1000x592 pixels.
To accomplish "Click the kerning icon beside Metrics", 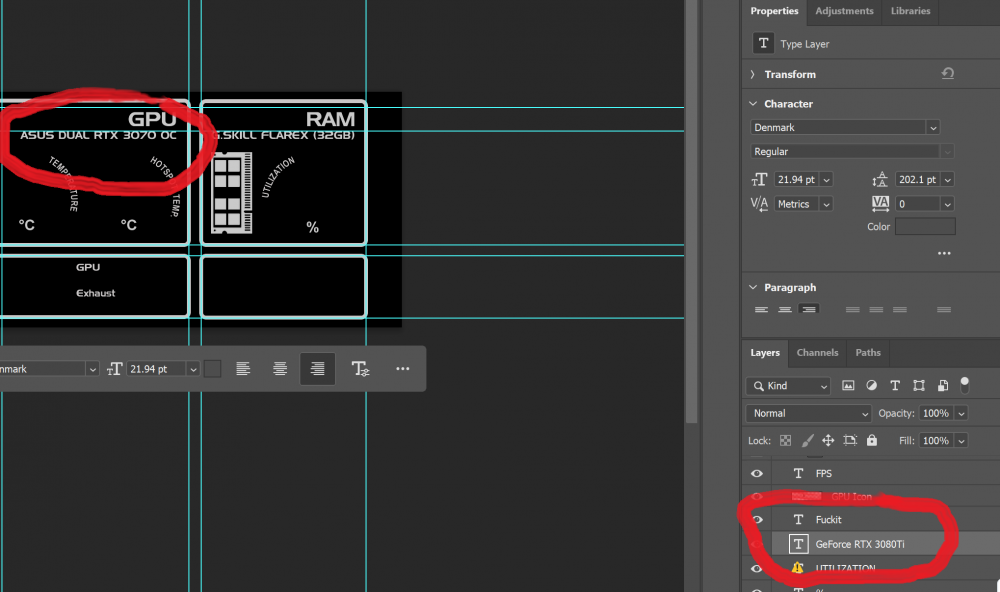I will 759,204.
